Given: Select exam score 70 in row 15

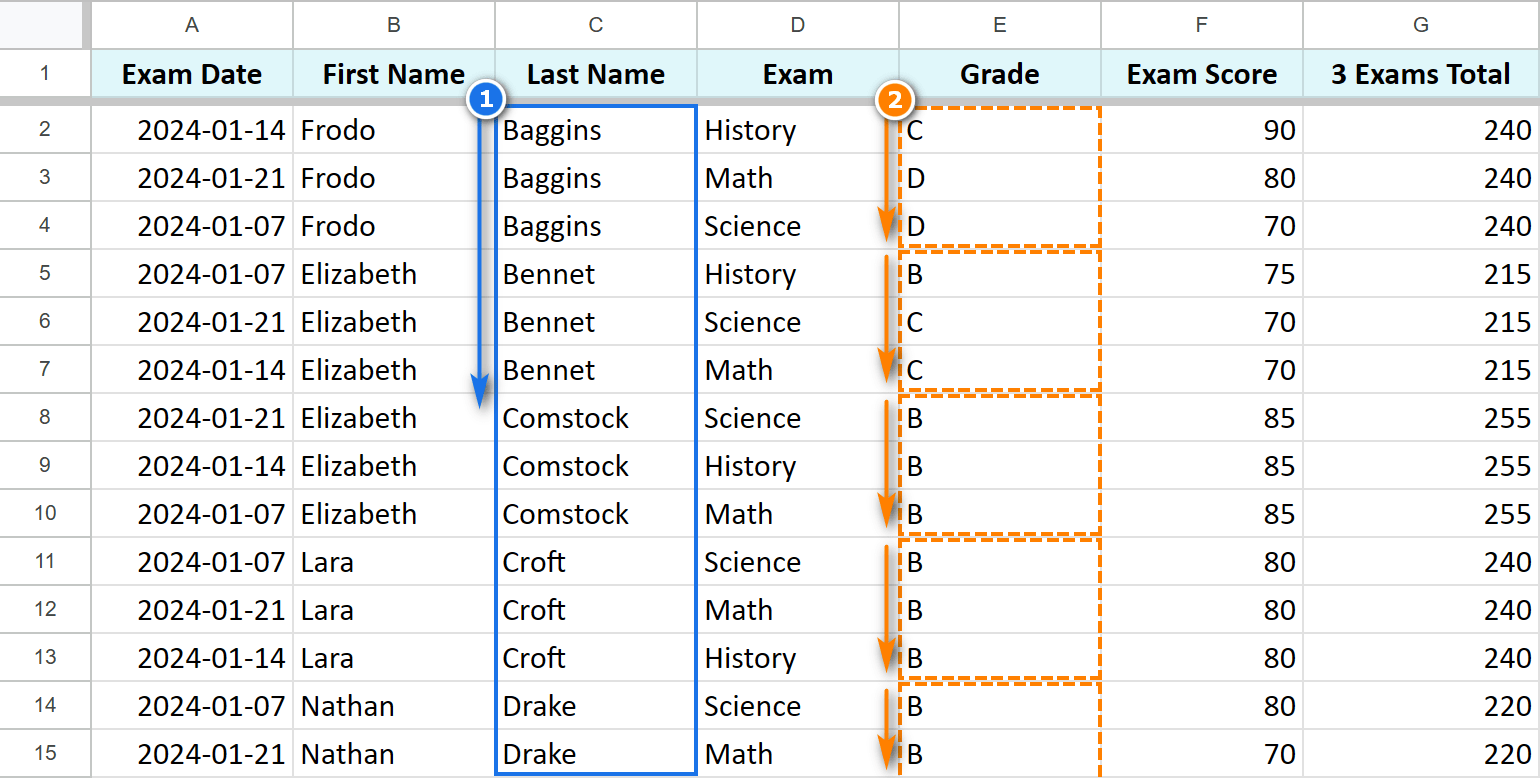Looking at the screenshot, I should pos(1202,754).
